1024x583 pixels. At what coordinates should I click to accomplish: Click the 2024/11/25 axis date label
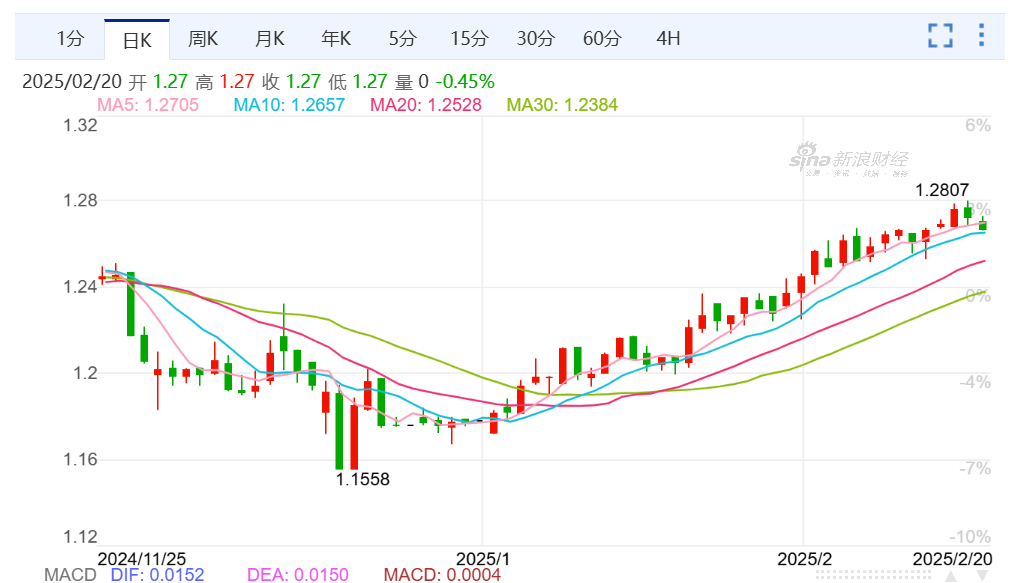tap(142, 559)
